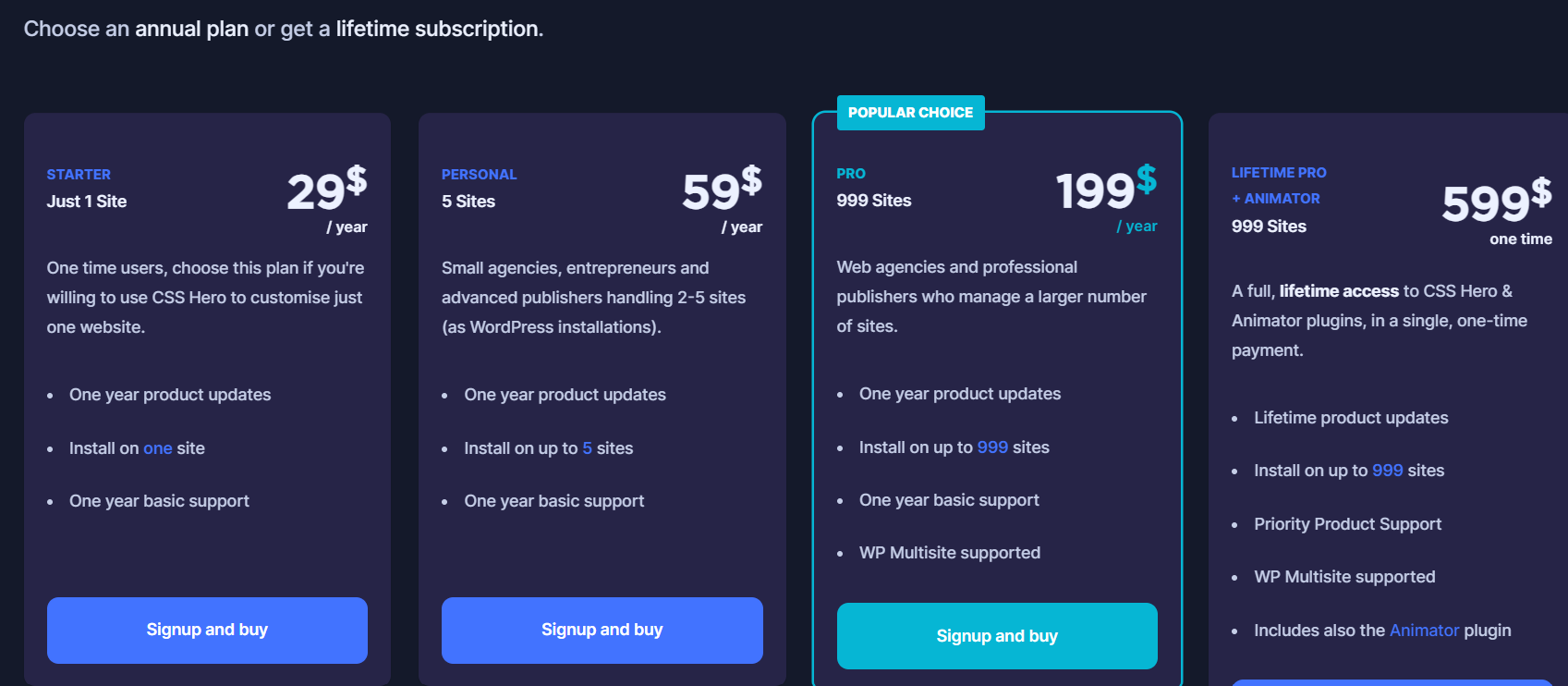Open the Animator plugin link
This screenshot has width=1568, height=686.
tap(1424, 631)
